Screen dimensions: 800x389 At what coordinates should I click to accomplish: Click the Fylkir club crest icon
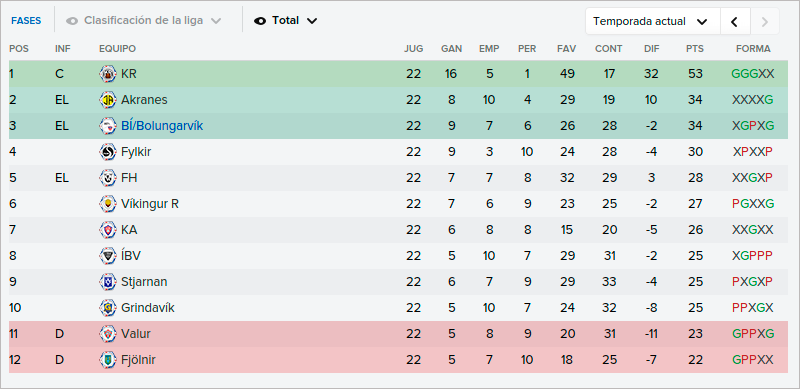(x=108, y=152)
